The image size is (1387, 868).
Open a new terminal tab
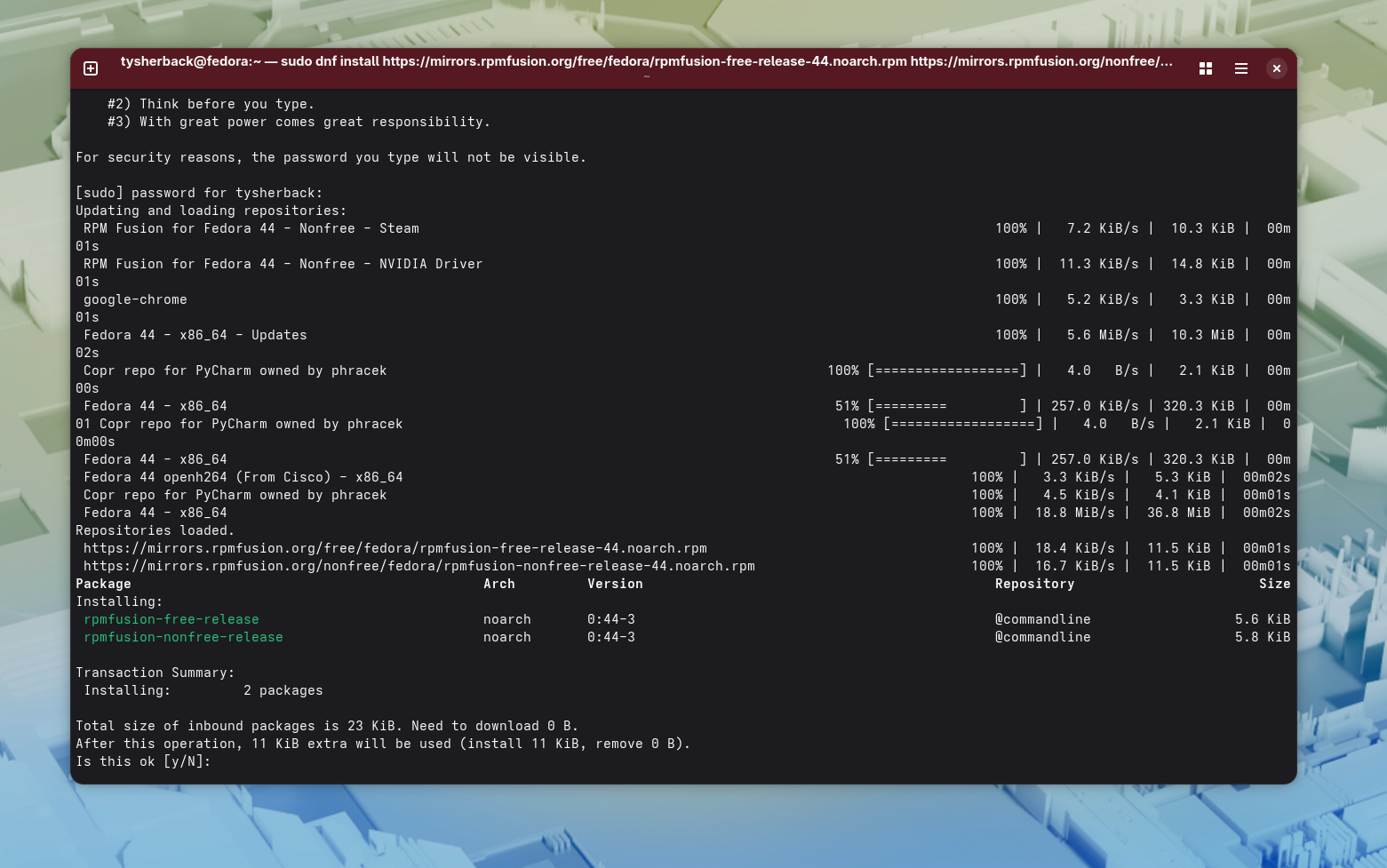point(91,68)
